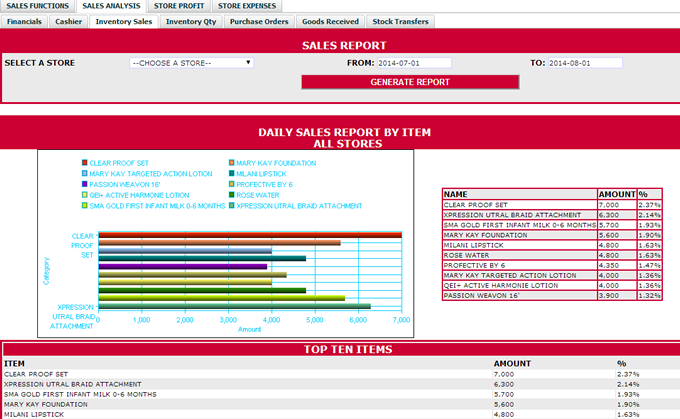
Task: Click CLEAR PROOF SET in summary table
Action: click(x=475, y=205)
